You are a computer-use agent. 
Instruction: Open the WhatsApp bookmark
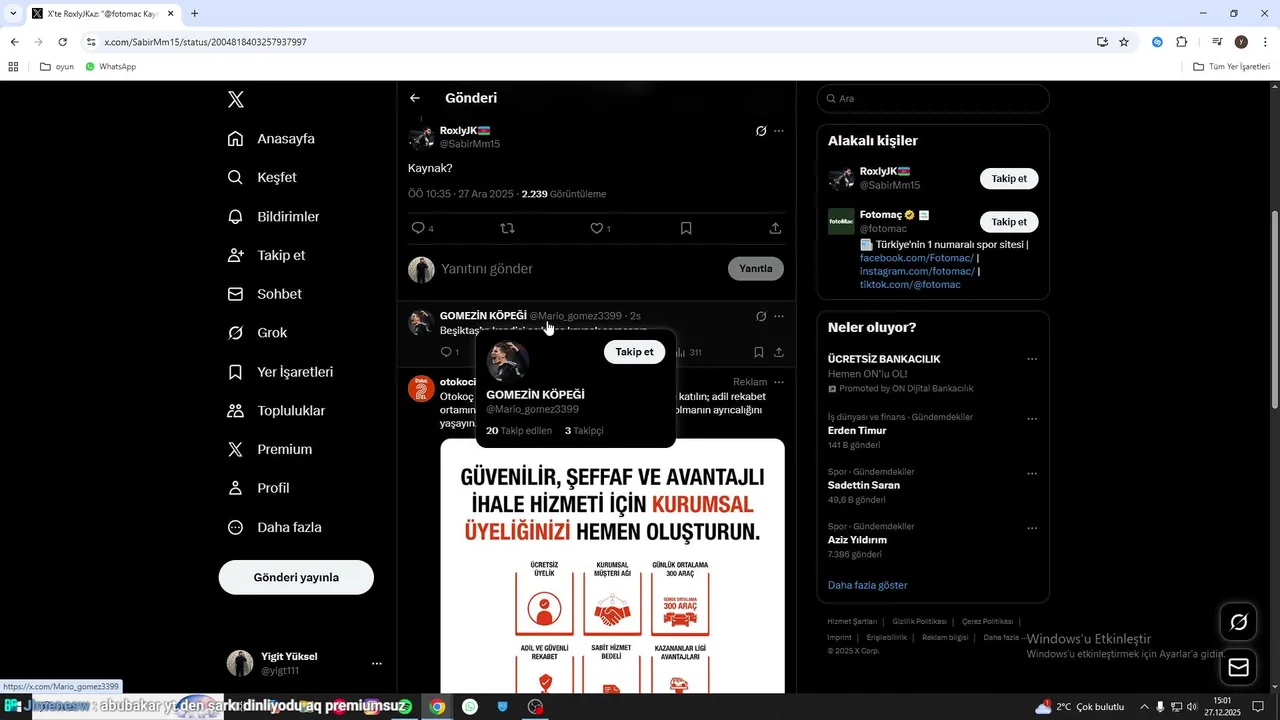coord(110,67)
